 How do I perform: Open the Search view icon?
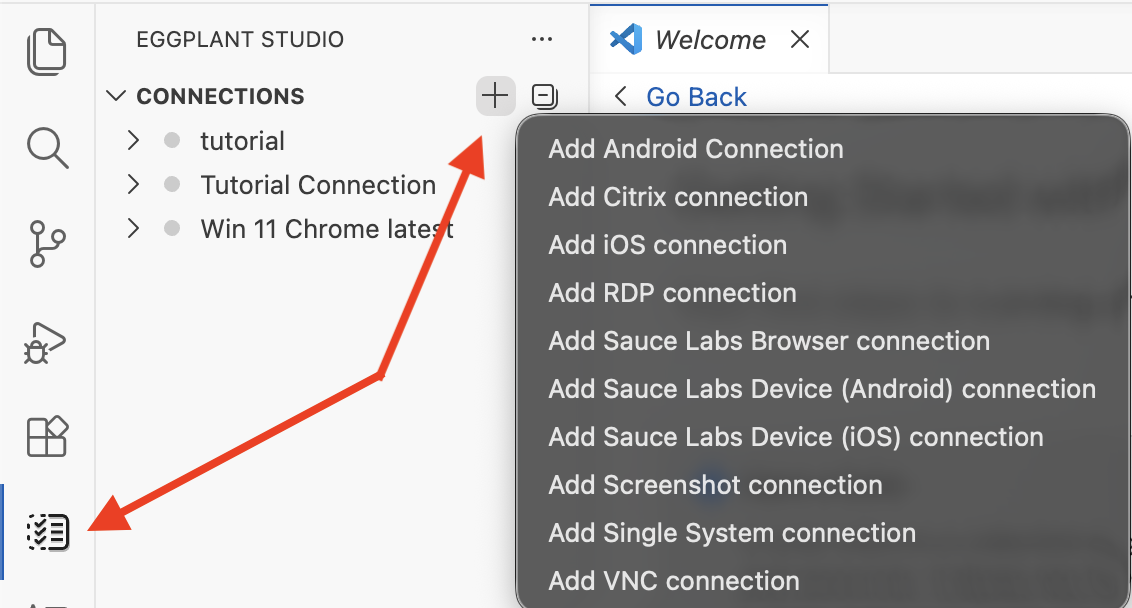tap(47, 148)
